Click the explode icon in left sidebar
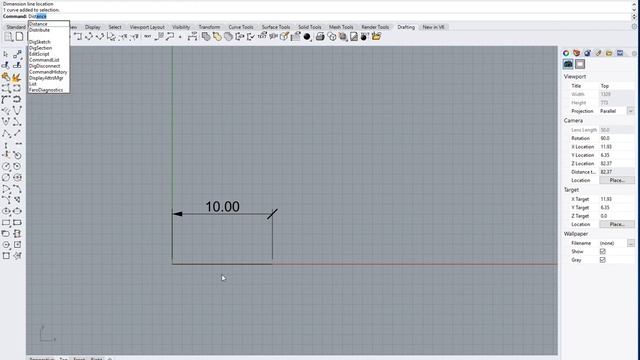This screenshot has height=360, width=640. (17, 77)
